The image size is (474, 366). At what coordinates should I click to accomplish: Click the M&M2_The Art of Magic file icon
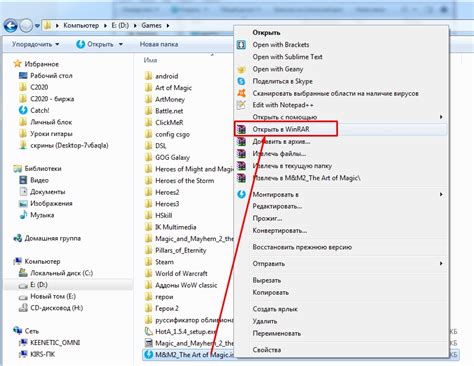(149, 355)
